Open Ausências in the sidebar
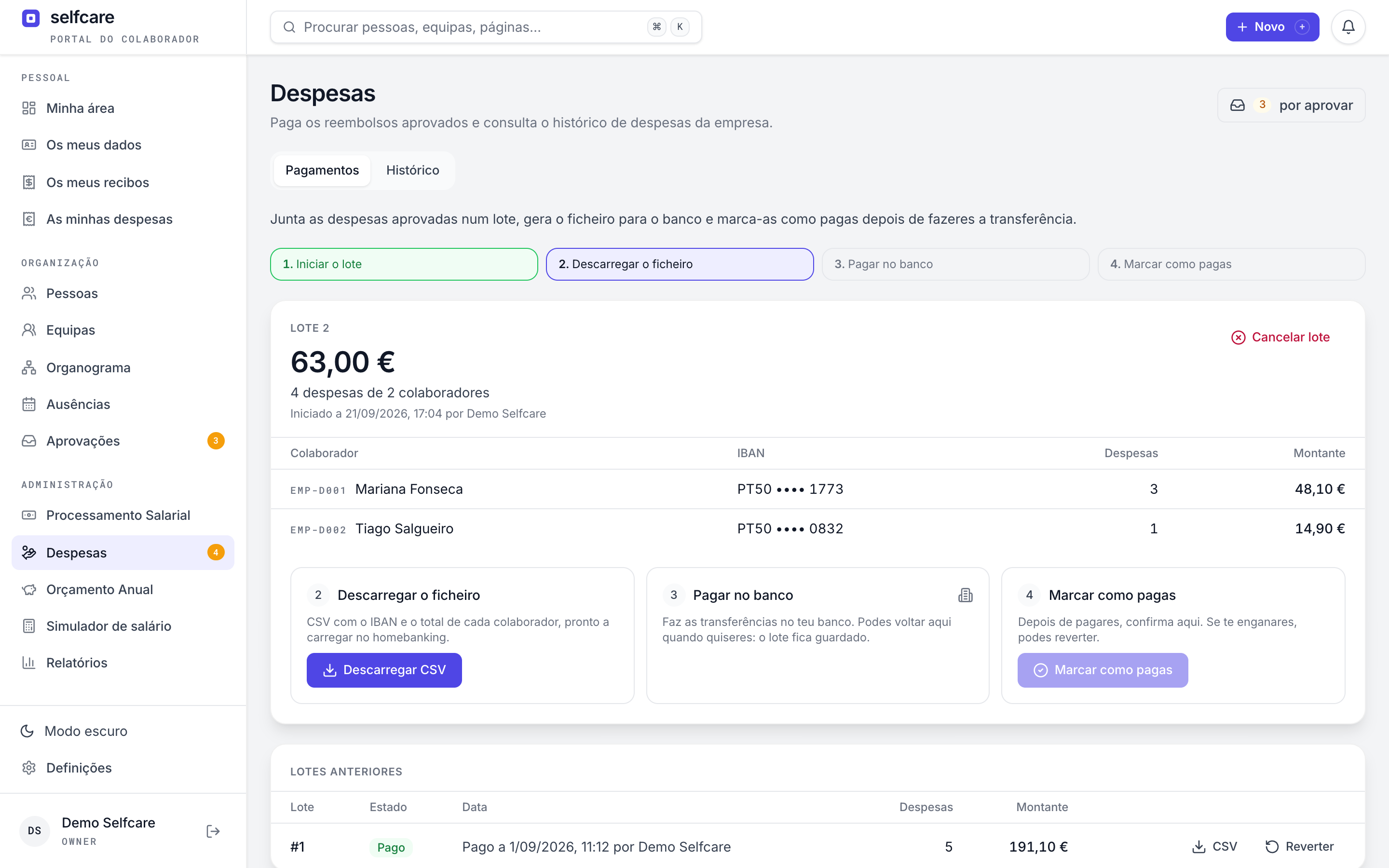Screen dimensions: 1389x868 (123, 404)
